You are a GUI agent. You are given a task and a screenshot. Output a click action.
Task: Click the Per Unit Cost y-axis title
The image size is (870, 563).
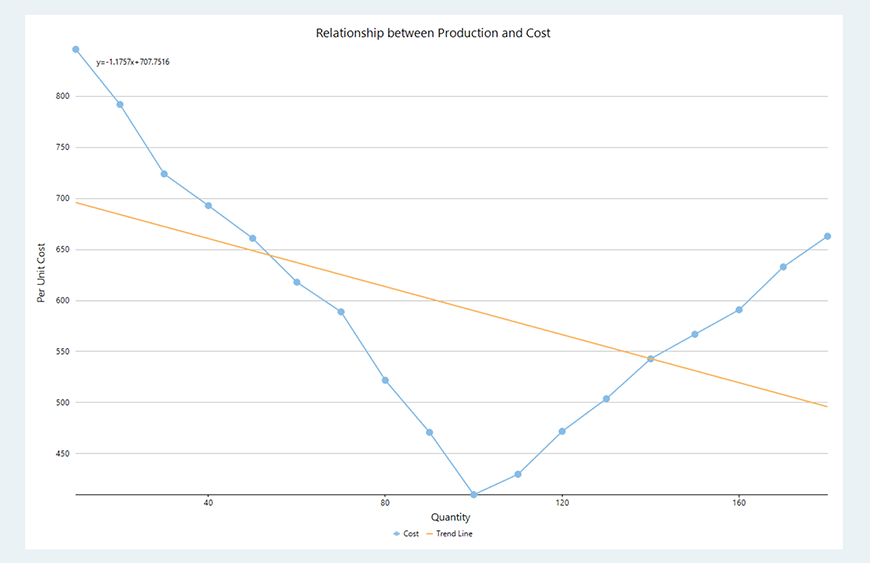(41, 273)
